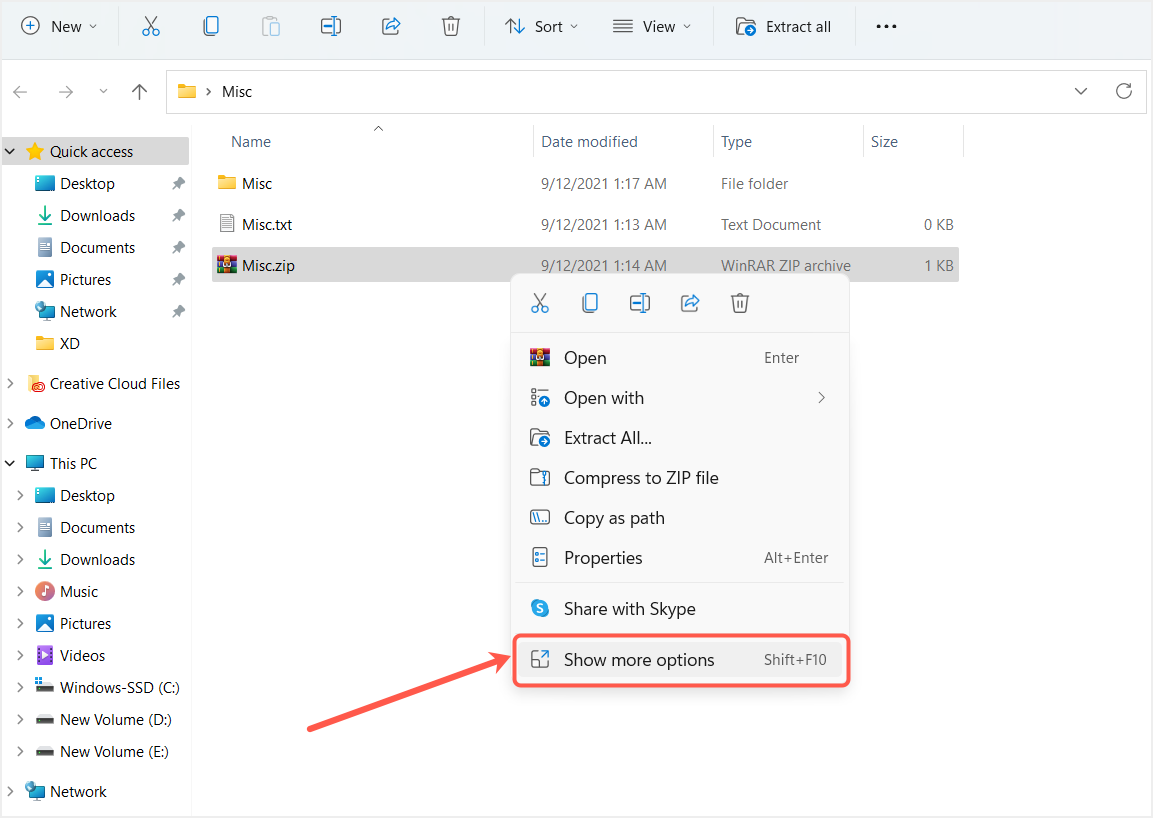
Task: Open the View dropdown menu
Action: pos(651,27)
